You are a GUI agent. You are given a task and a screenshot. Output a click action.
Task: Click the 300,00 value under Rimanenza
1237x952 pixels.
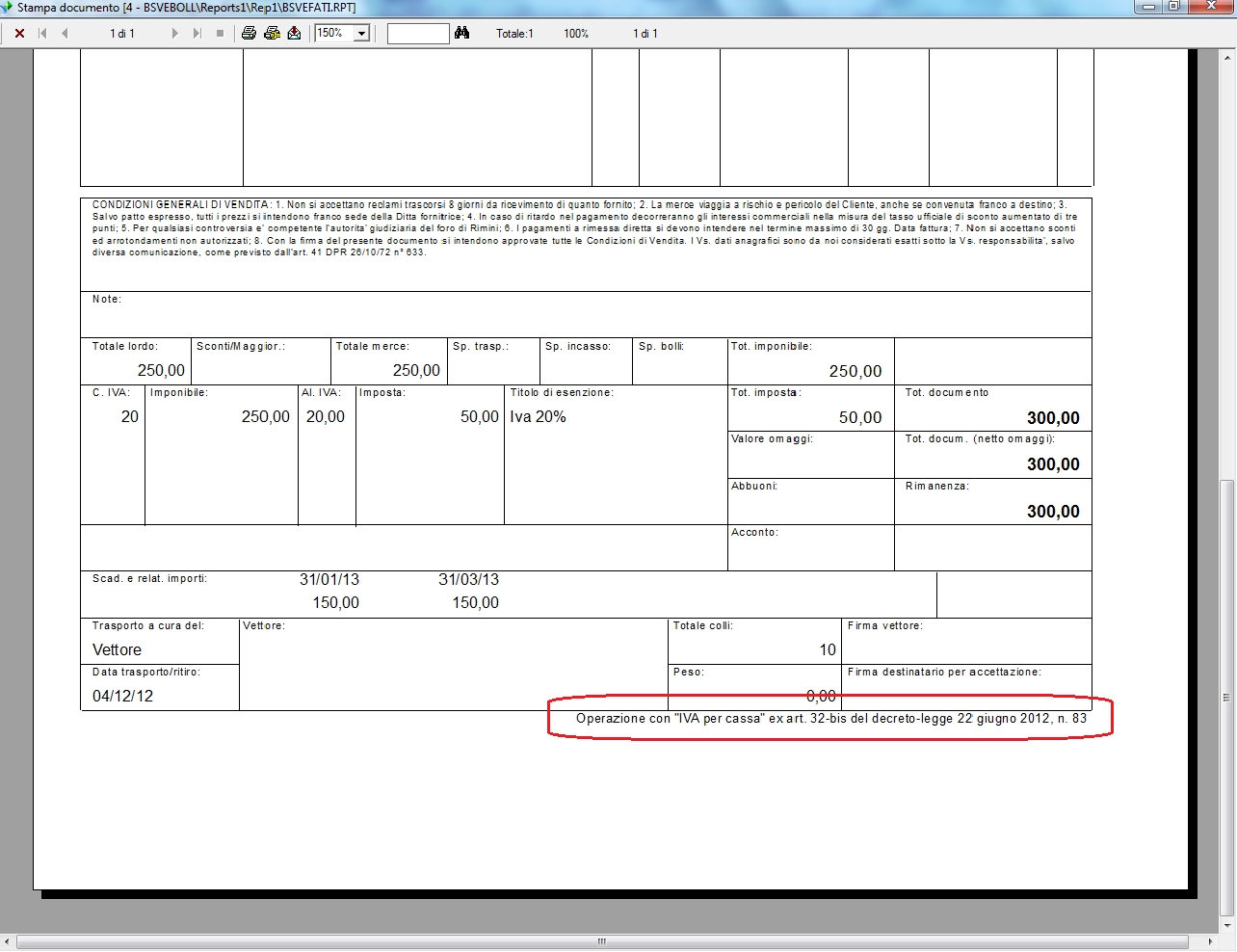point(1053,512)
